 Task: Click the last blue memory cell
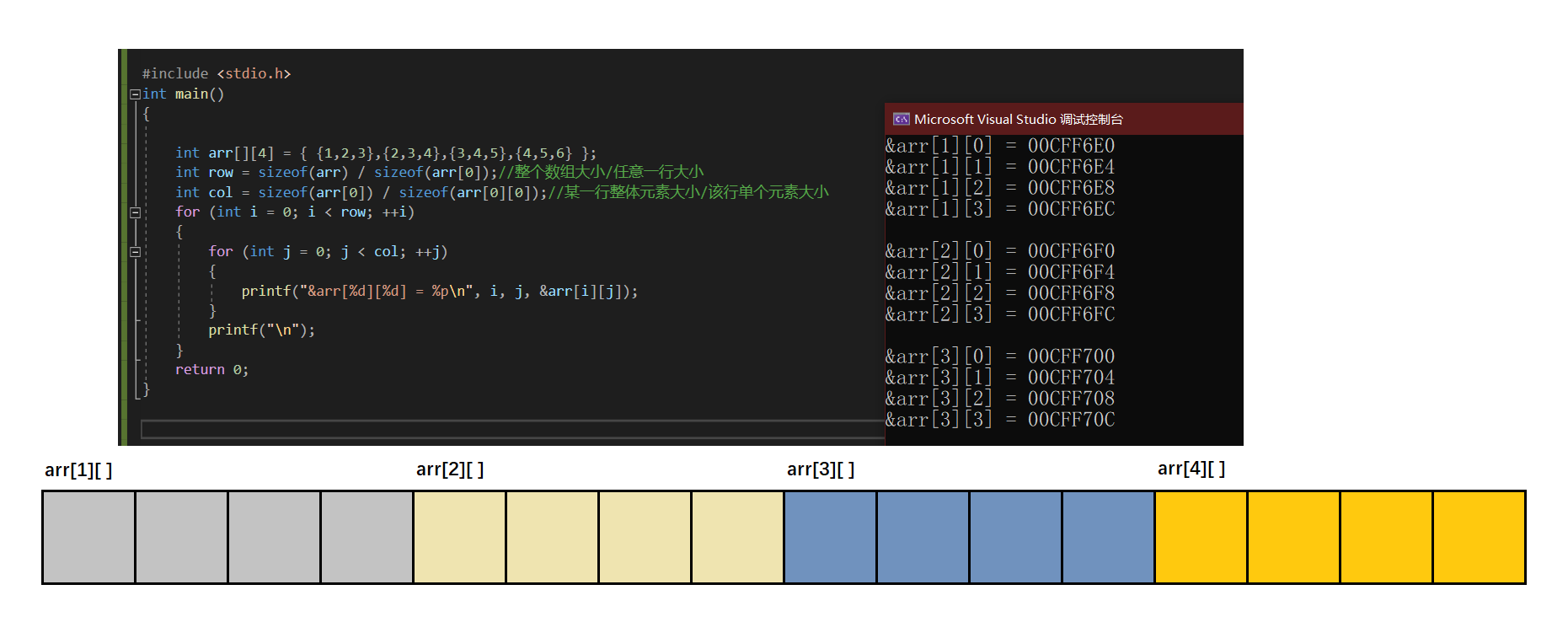pos(1108,537)
